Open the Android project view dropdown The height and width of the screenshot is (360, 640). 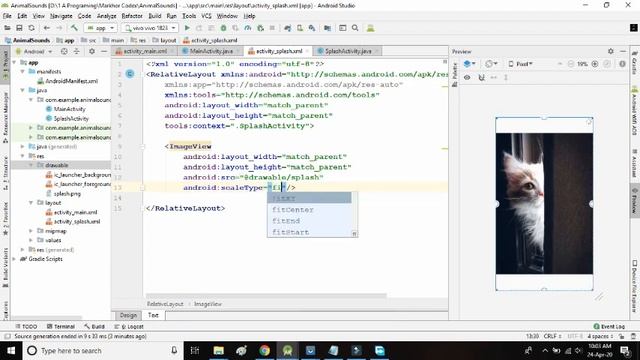34,51
